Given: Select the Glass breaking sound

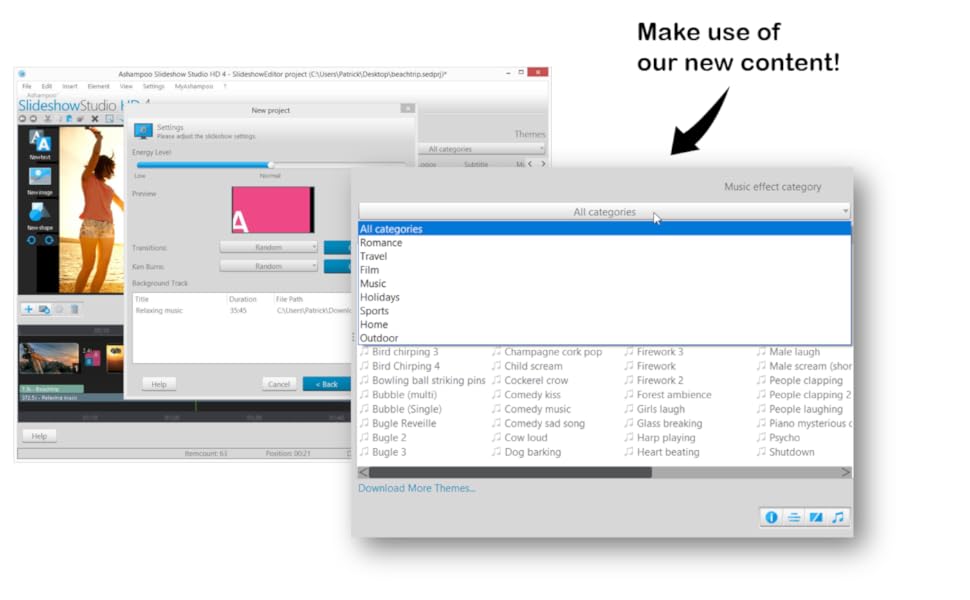Looking at the screenshot, I should coord(669,423).
